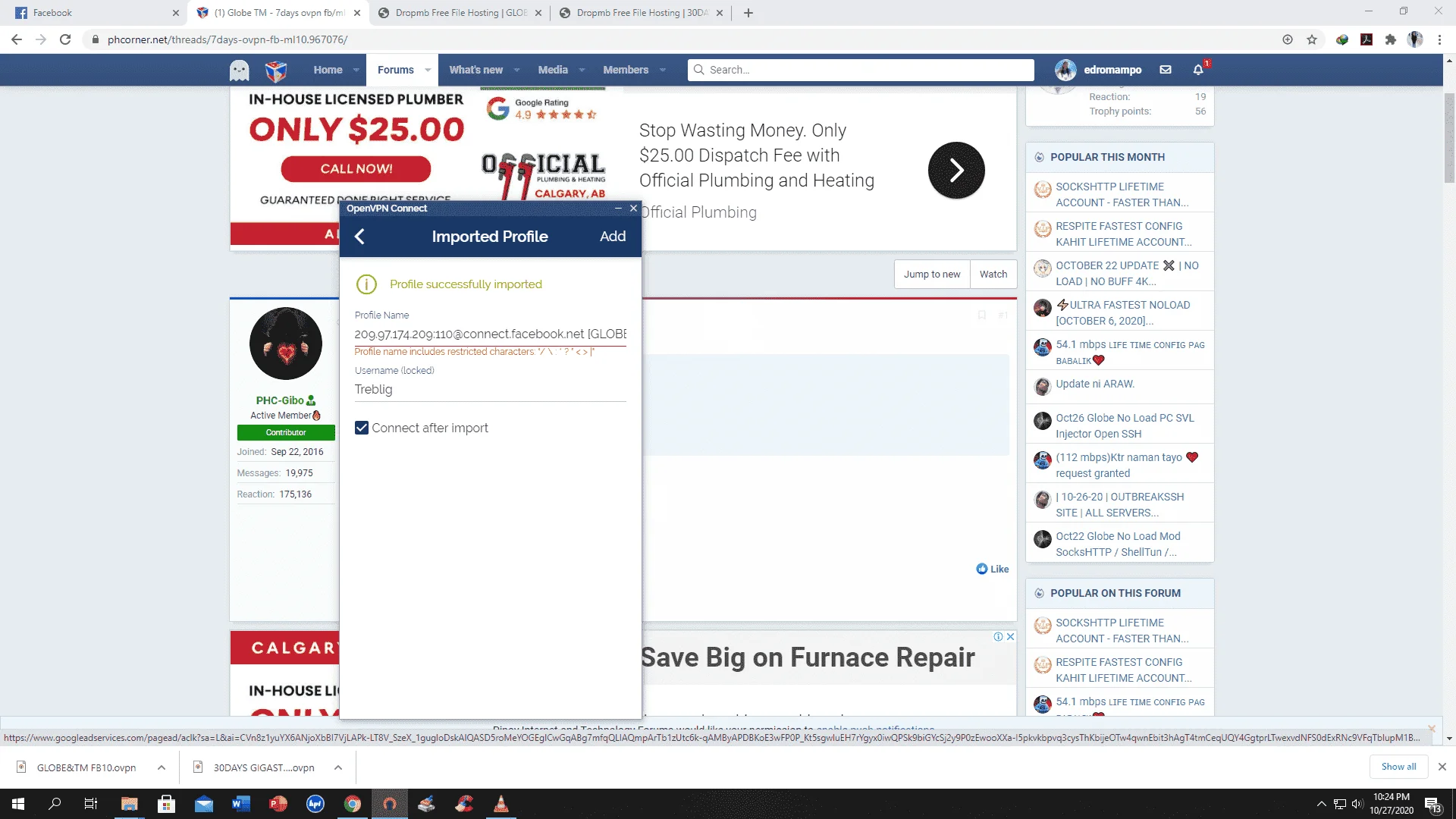This screenshot has width=1456, height=819.
Task: Close the ad with the X icon
Action: point(1010,637)
